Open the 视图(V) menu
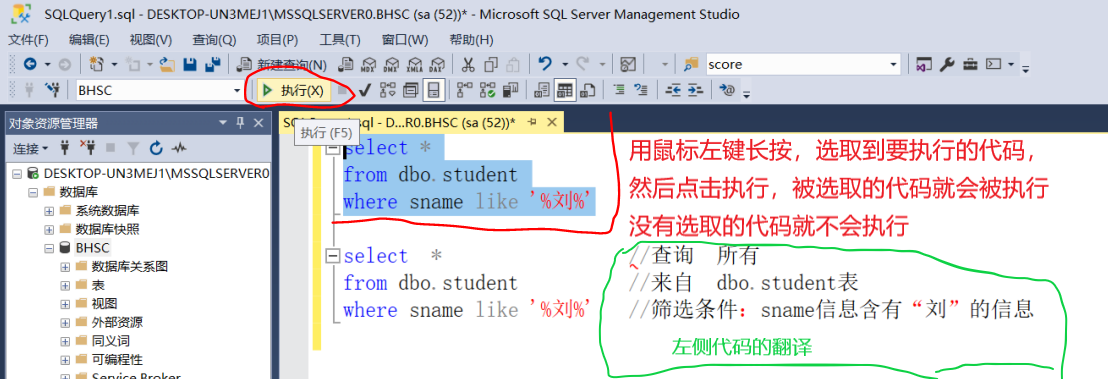1108x379 pixels. point(151,40)
